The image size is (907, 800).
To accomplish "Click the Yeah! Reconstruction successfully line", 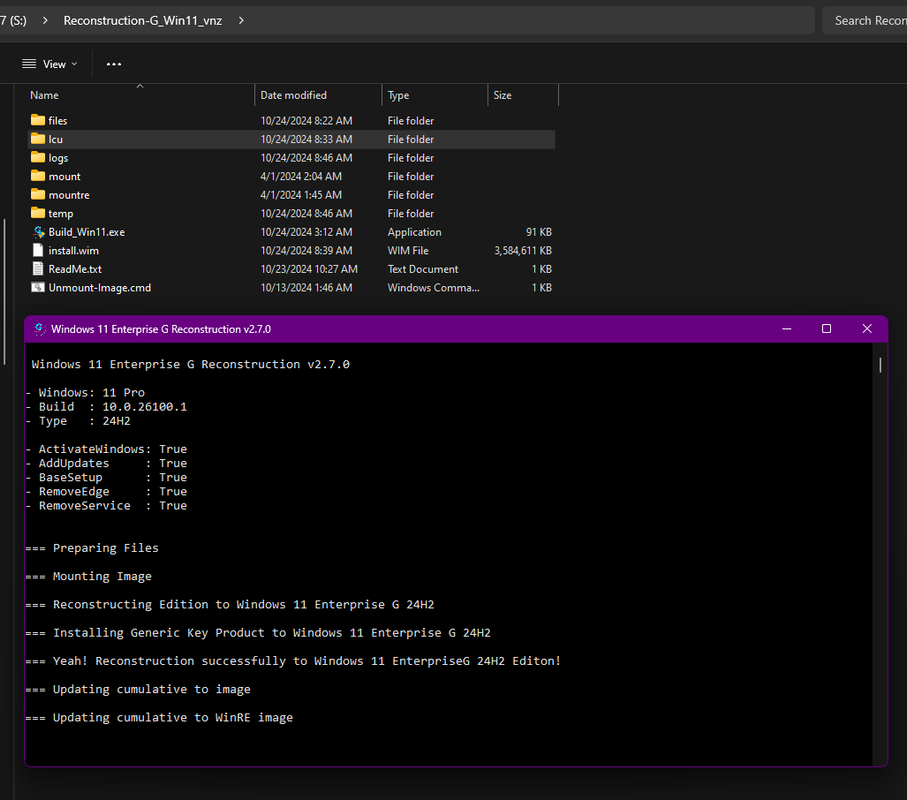I will tap(293, 661).
